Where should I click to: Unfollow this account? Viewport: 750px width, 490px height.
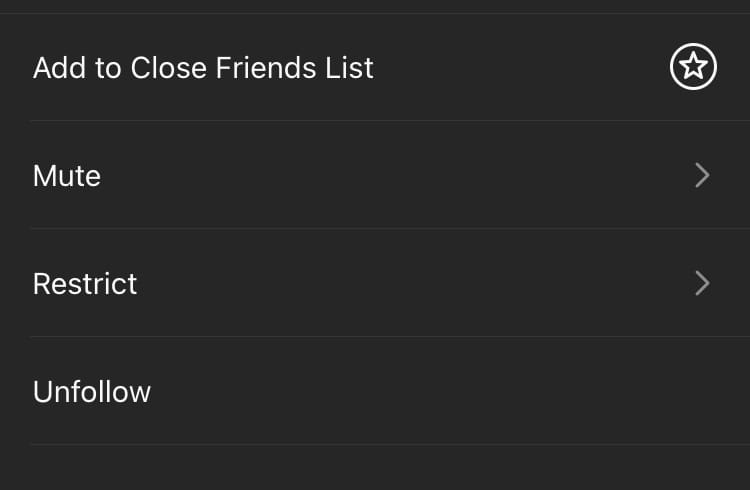coord(92,391)
